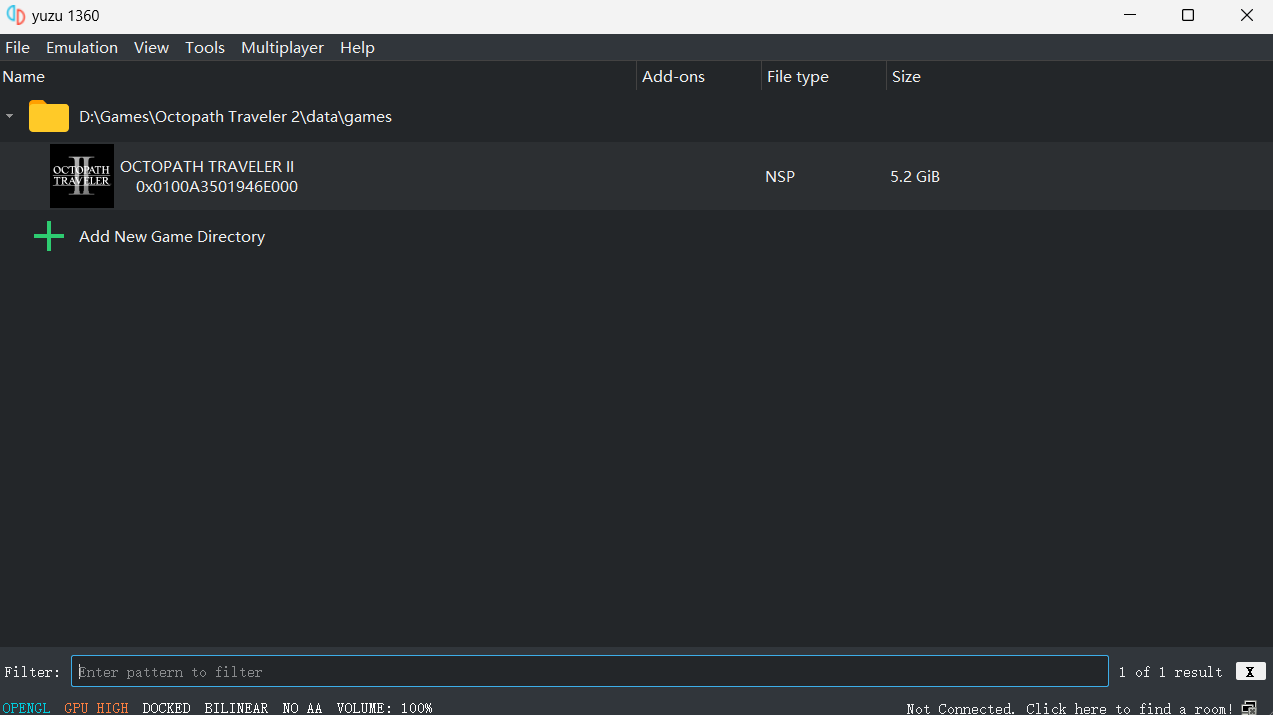Sort games by the Size column header
This screenshot has width=1273, height=715.
[906, 77]
